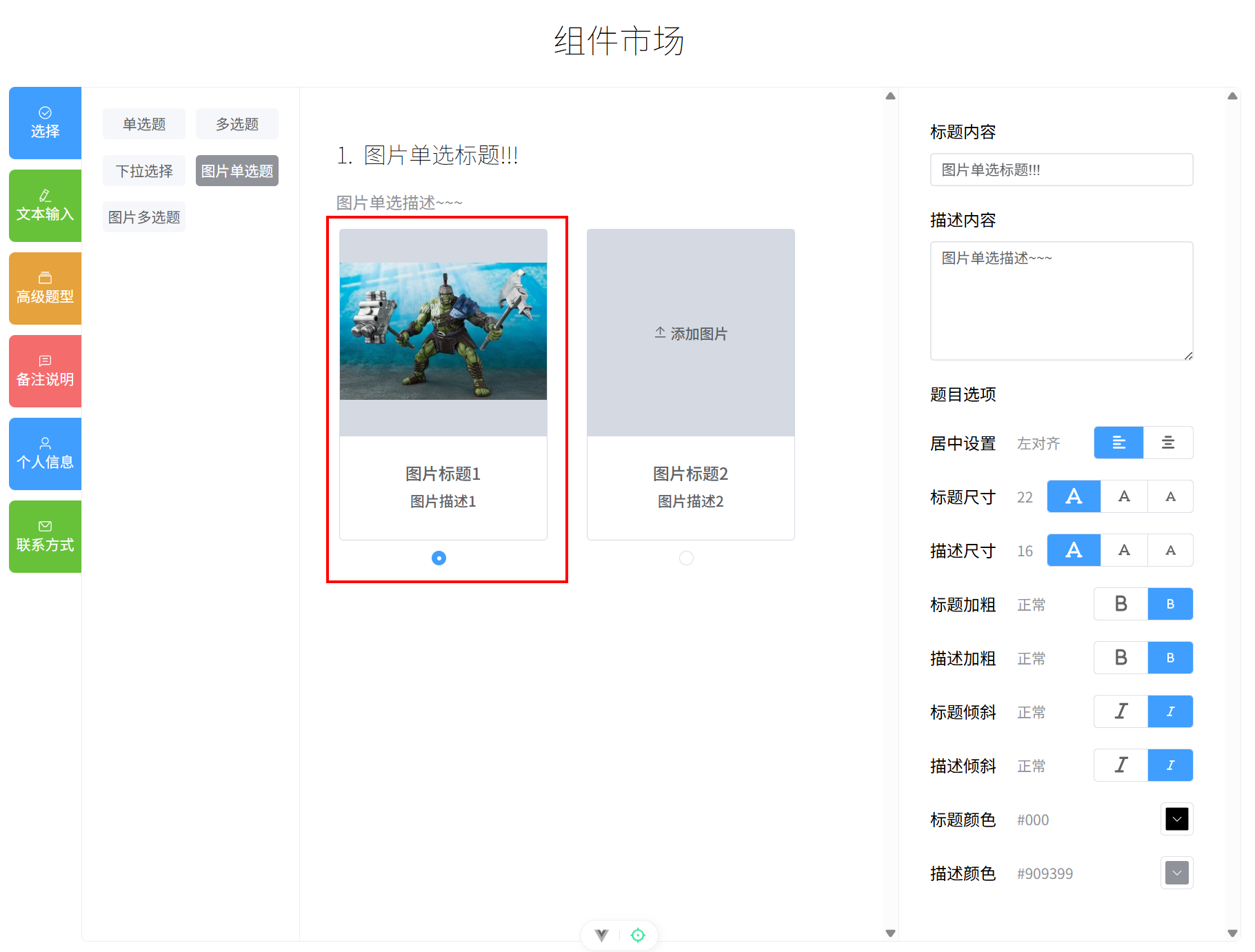Click 添加图片 upload area

click(x=691, y=333)
